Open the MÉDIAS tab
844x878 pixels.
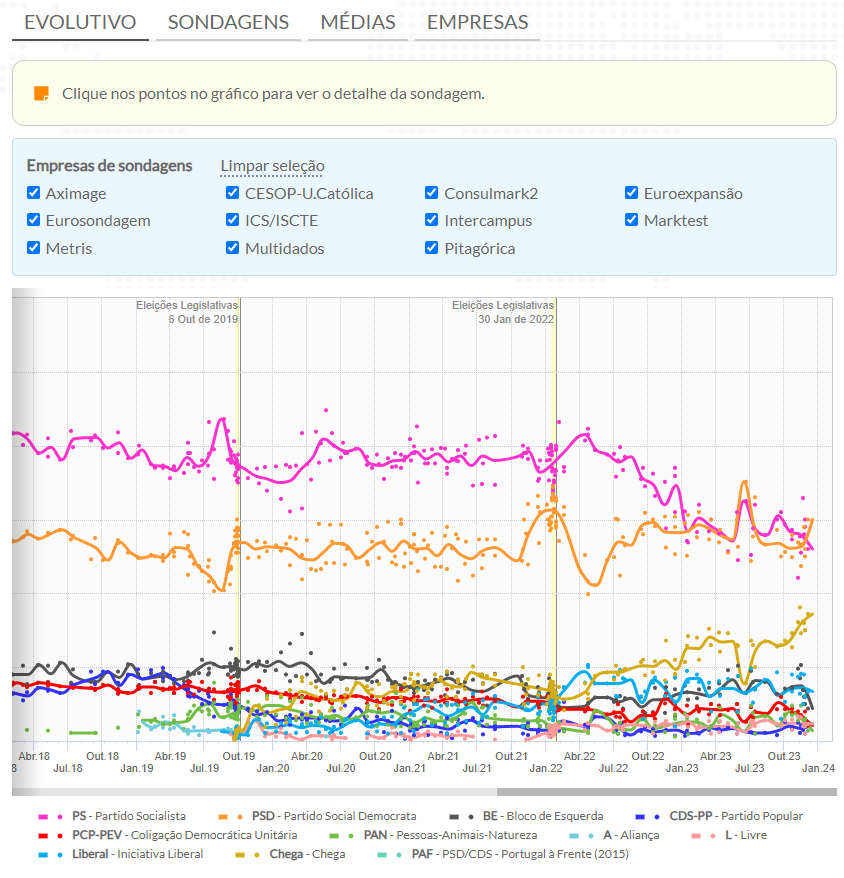pos(358,22)
